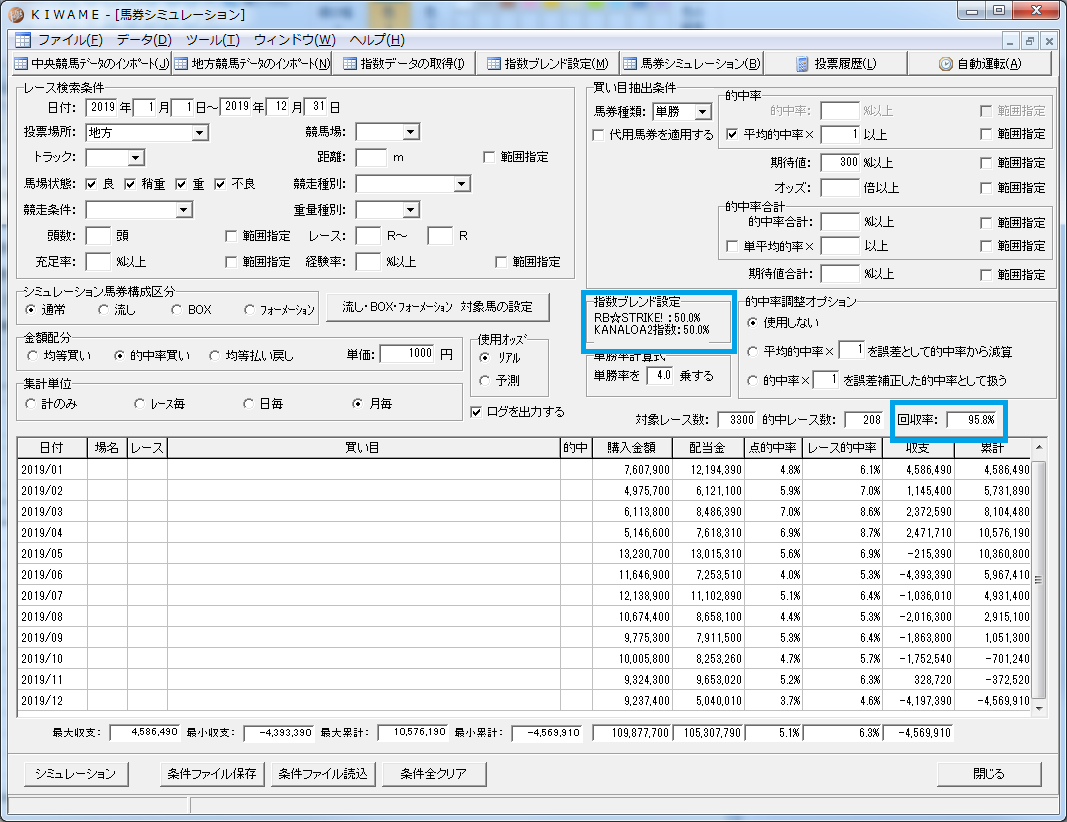The image size is (1067, 822).
Task: Select 均等払い戻し amount allocation
Action: pos(214,355)
